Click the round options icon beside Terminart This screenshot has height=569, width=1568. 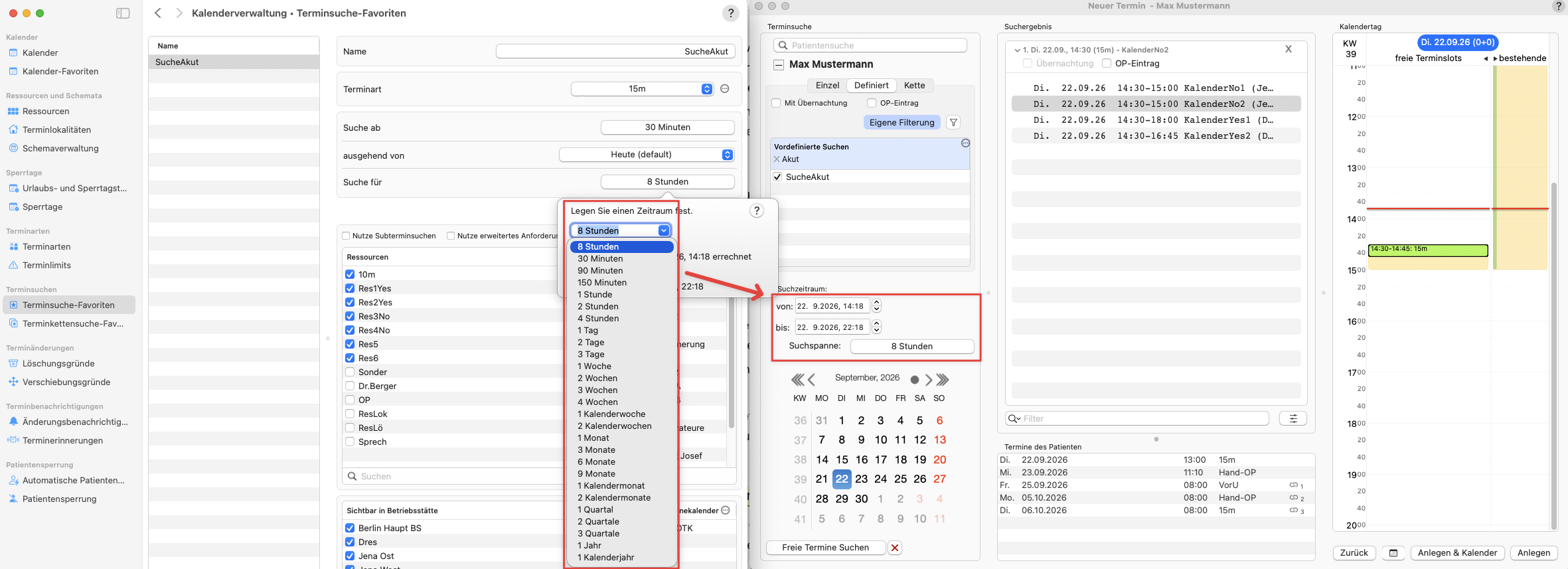coord(725,89)
